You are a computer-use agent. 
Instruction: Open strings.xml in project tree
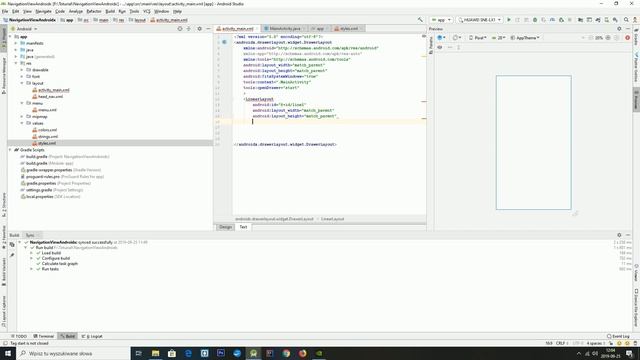[x=48, y=137]
